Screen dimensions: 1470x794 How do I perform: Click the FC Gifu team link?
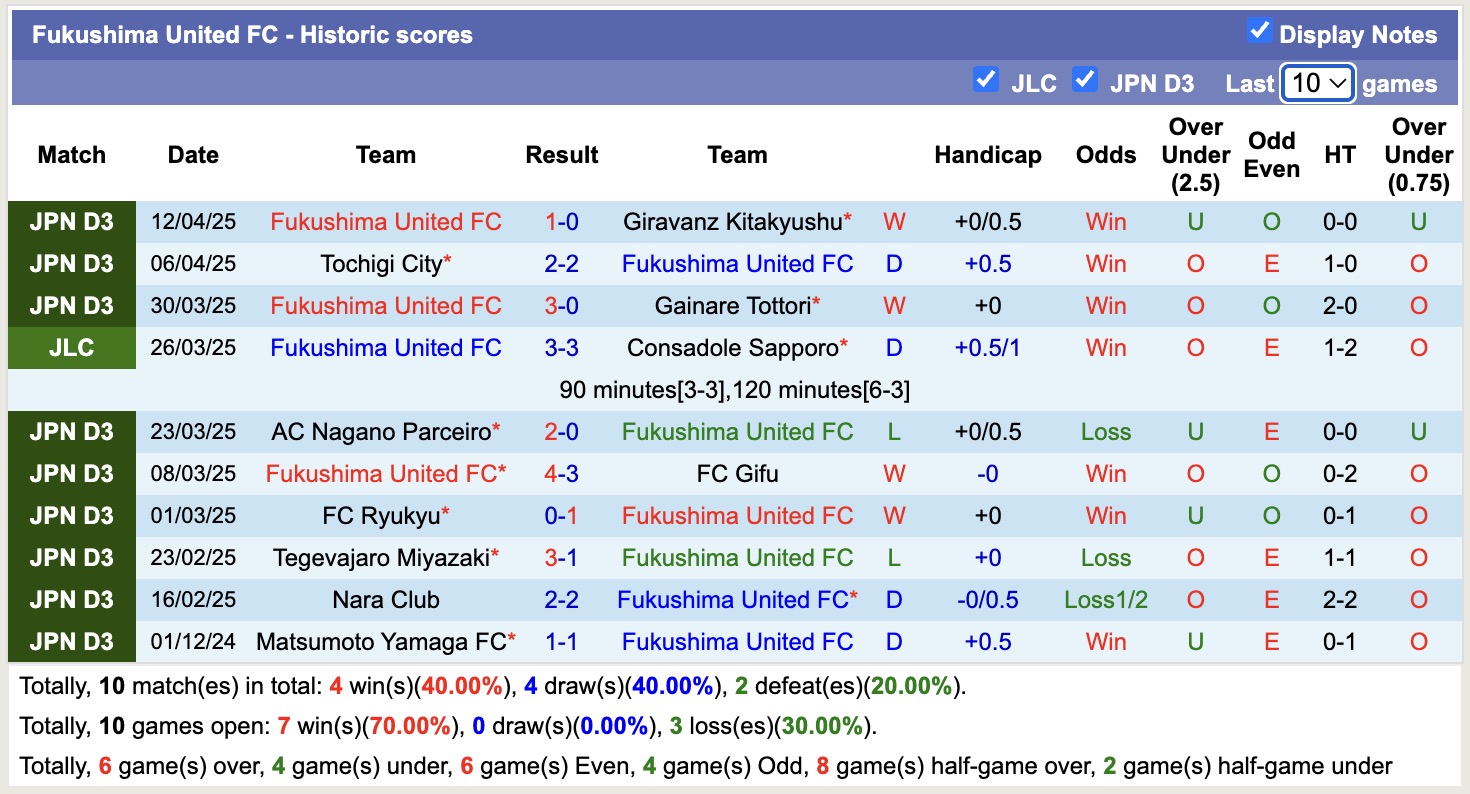pyautogui.click(x=737, y=473)
